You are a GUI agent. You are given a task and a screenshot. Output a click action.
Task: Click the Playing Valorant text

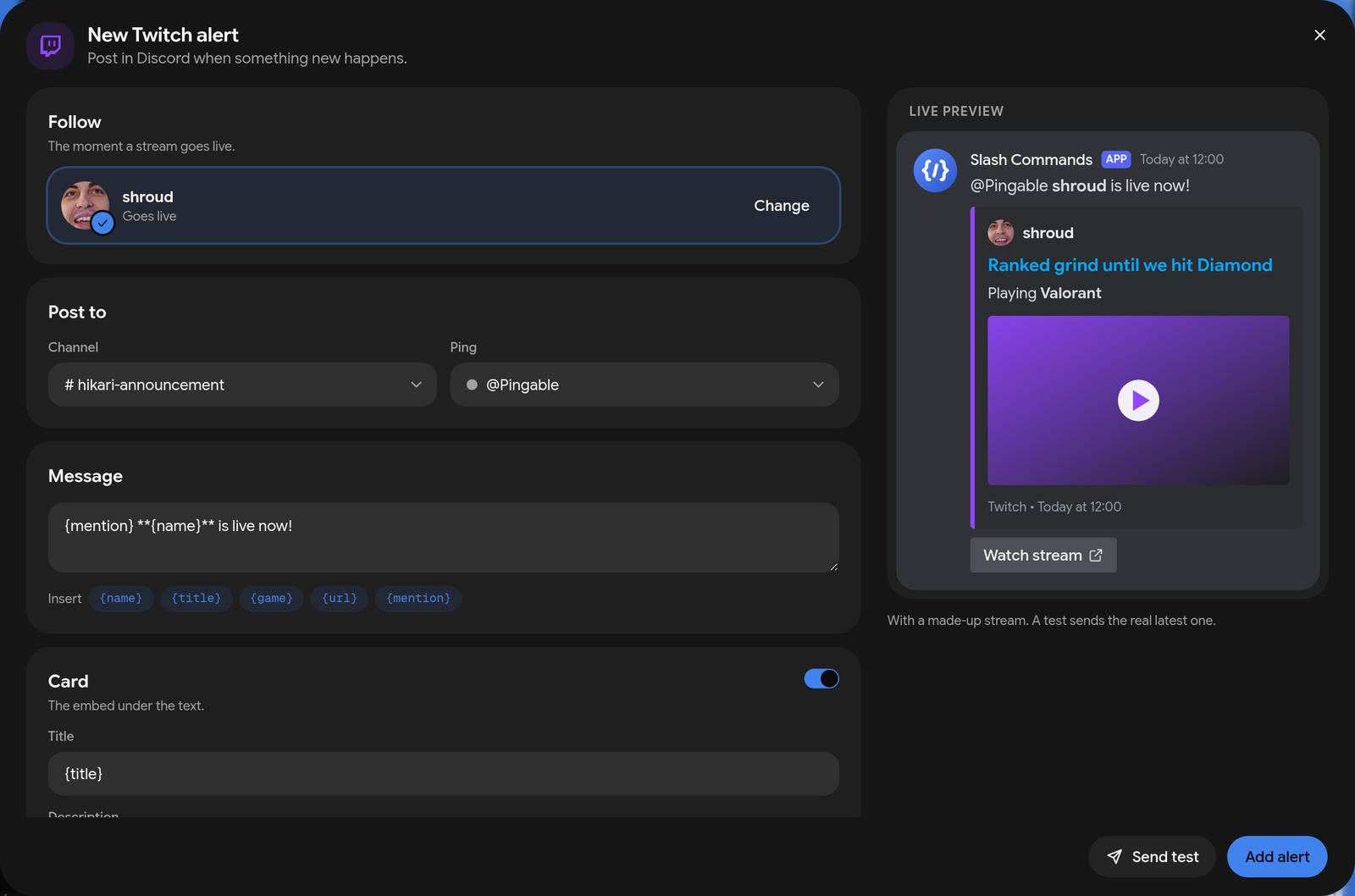(1044, 293)
